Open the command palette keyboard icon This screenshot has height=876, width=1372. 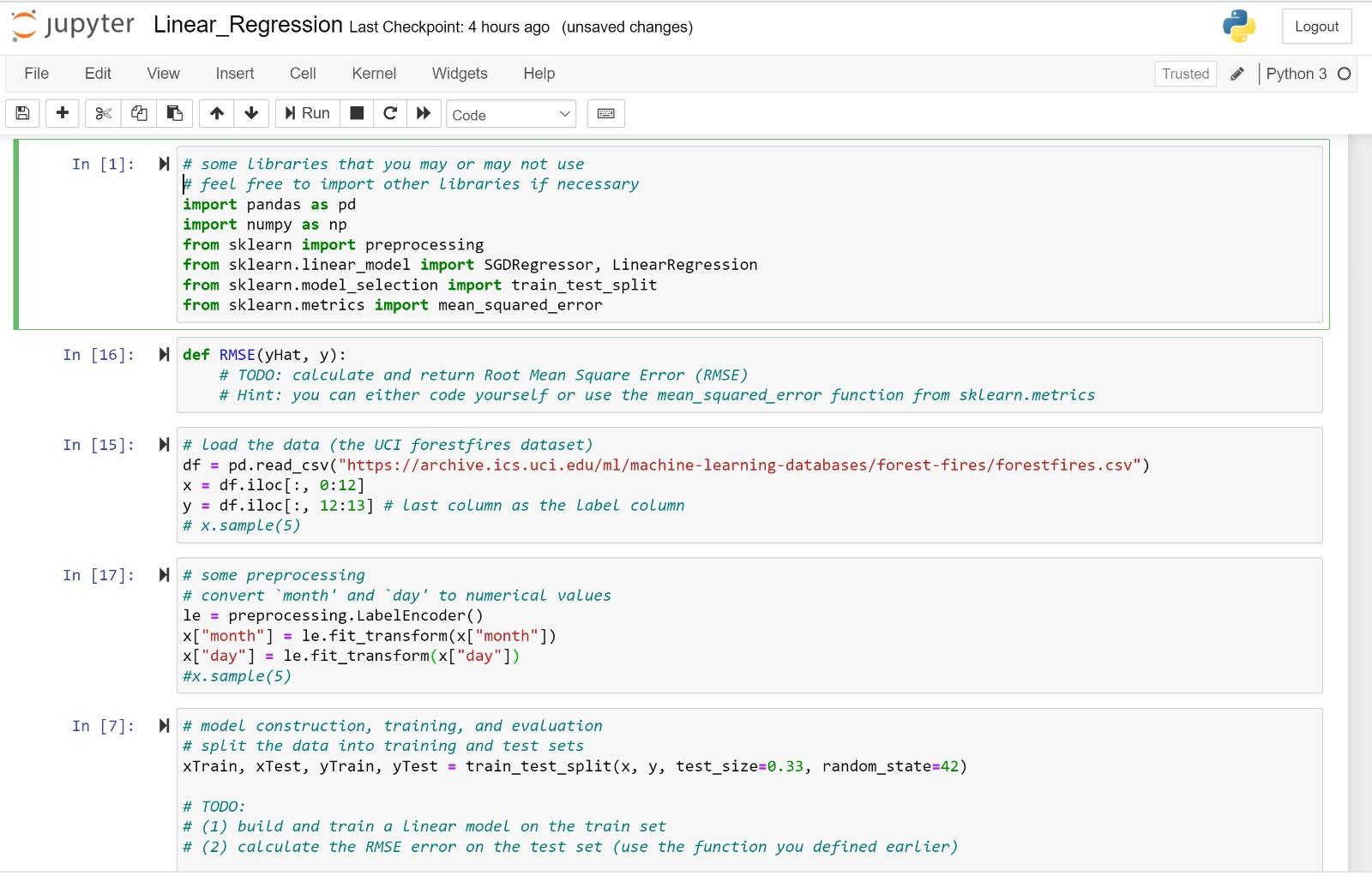click(605, 113)
